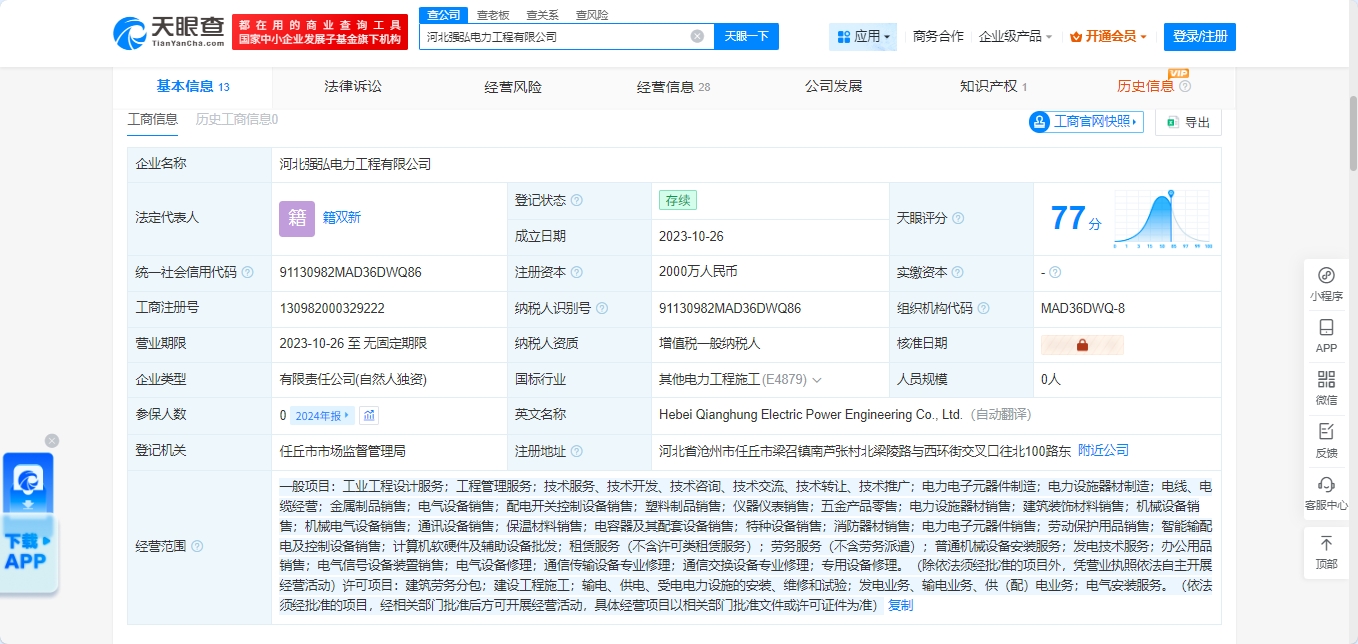Clear the search box text
The height and width of the screenshot is (644, 1358).
697,36
